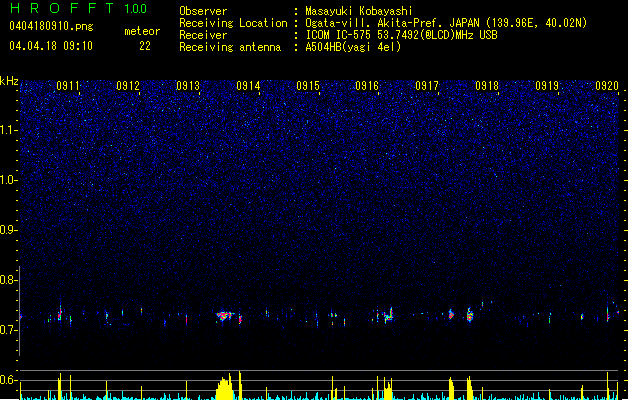Click the "Receiving Location" label
This screenshot has width=629, height=400.
coord(233,23)
